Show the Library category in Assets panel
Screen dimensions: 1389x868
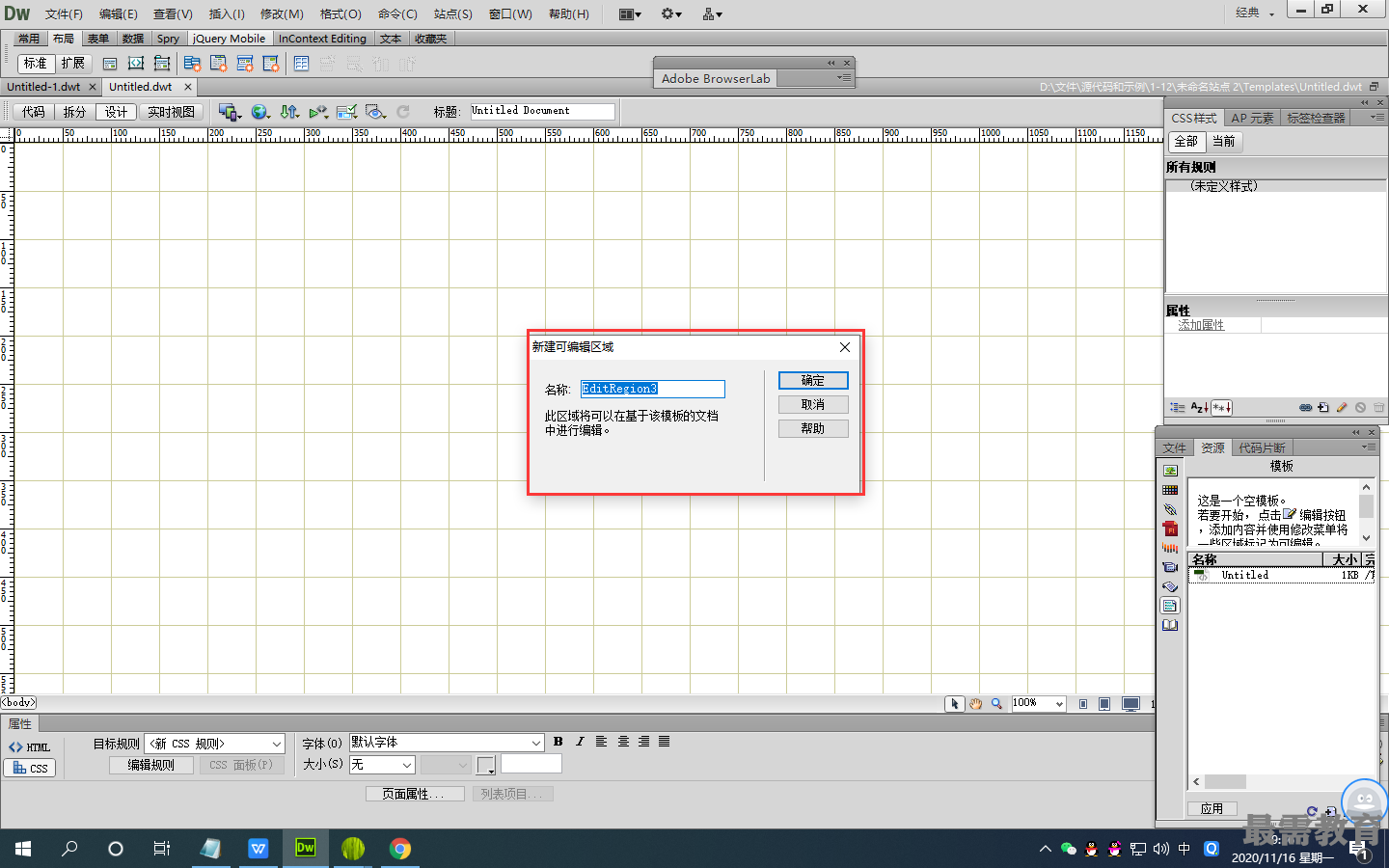[1170, 625]
